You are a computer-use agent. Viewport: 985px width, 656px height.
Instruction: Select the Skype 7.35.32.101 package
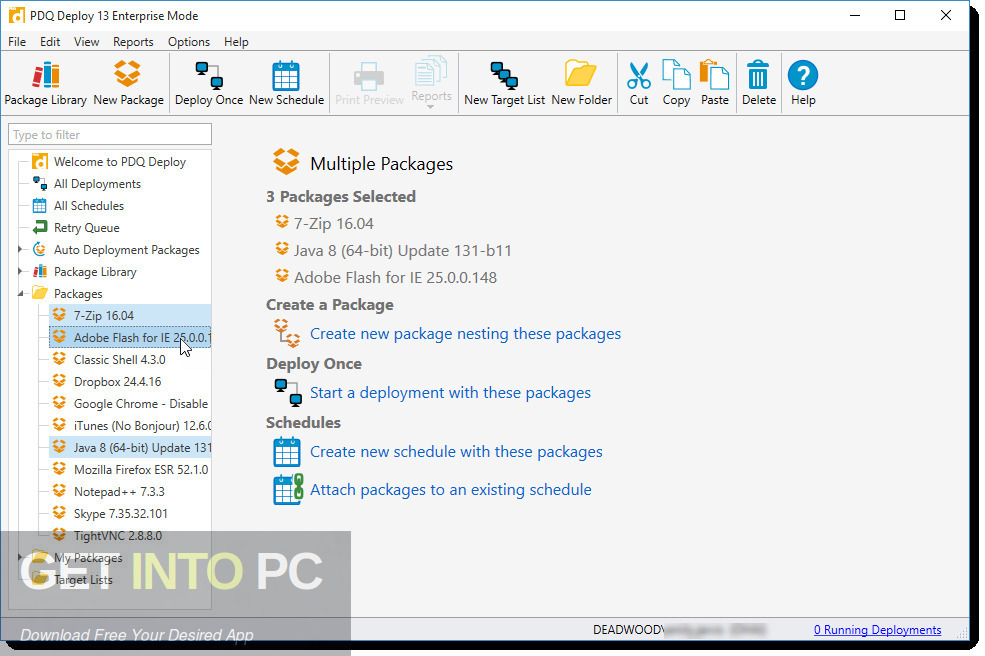click(121, 513)
